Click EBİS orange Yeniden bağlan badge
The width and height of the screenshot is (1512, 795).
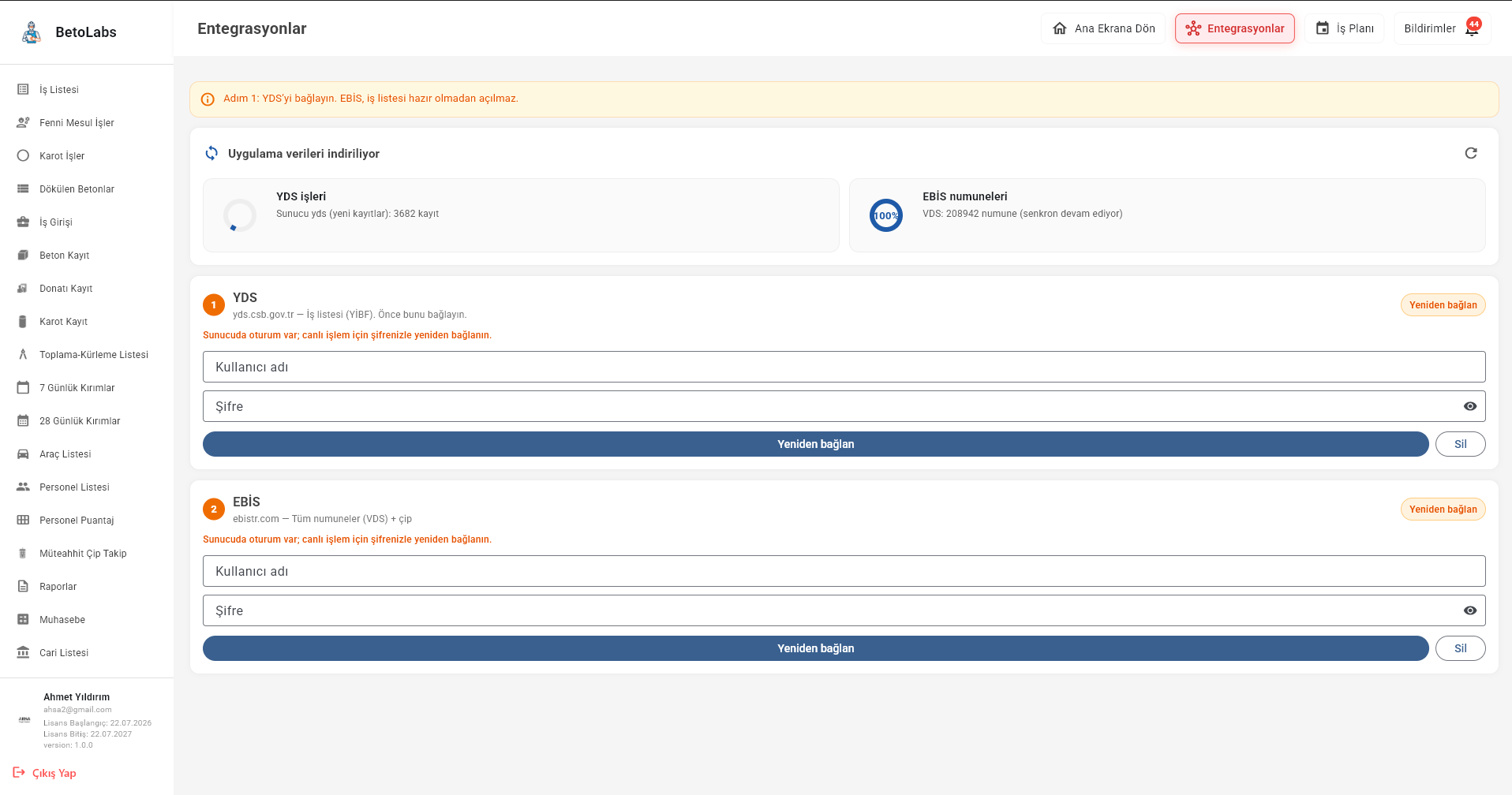tap(1443, 509)
